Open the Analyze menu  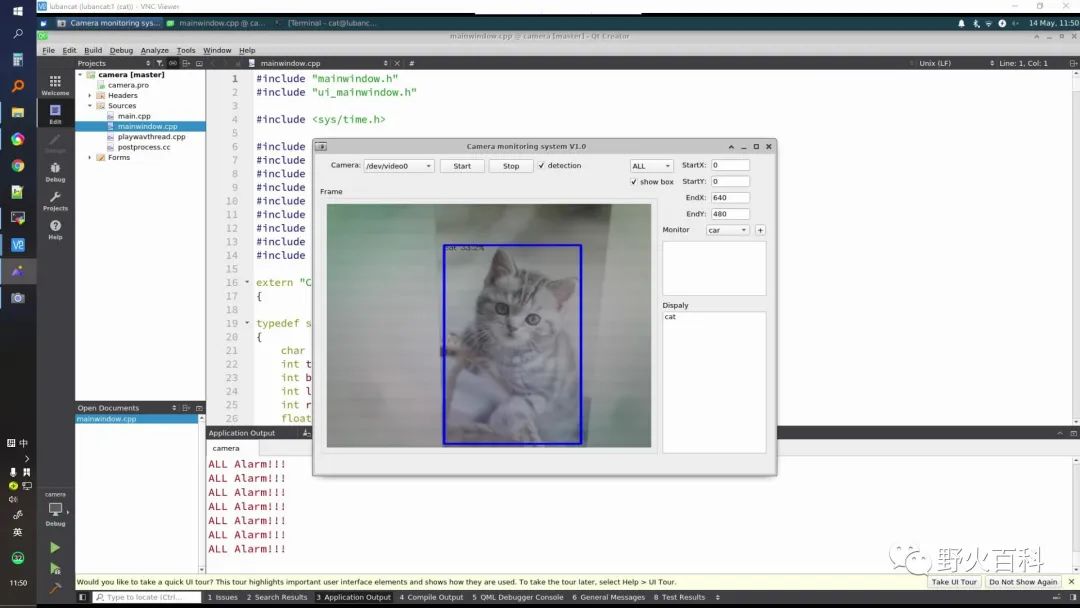(154, 50)
